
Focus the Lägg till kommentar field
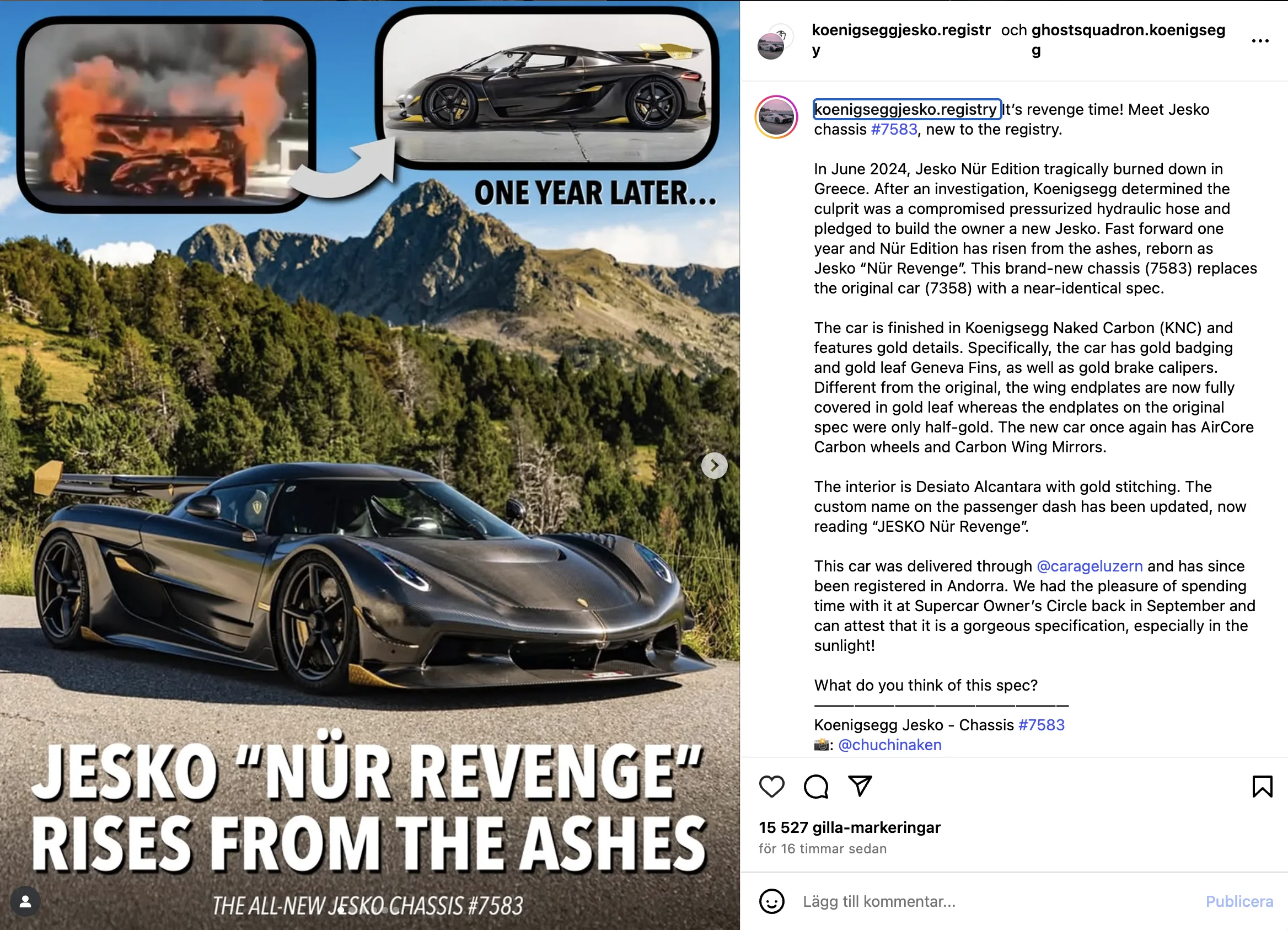[x=994, y=902]
